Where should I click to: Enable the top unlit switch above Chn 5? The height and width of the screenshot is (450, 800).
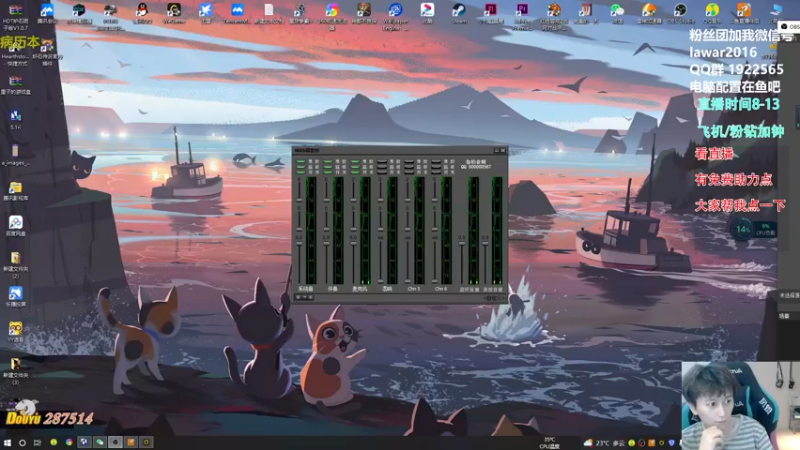[409, 161]
